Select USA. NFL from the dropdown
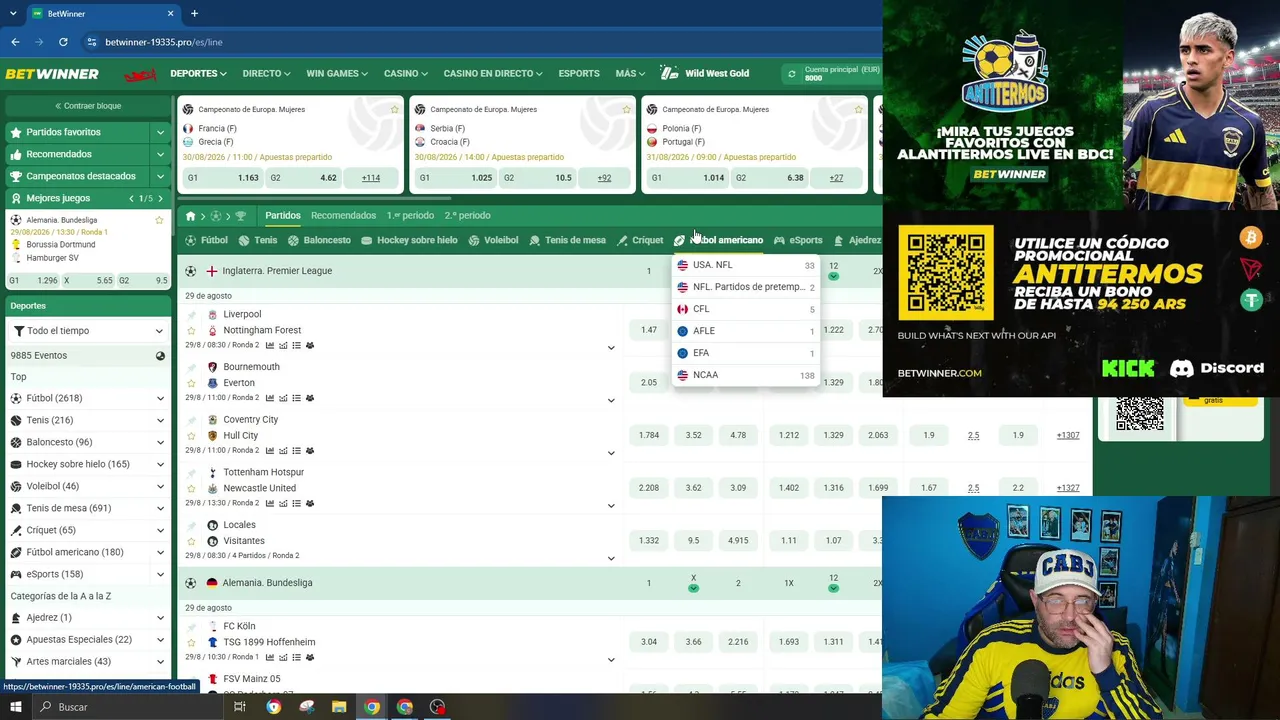 click(746, 265)
